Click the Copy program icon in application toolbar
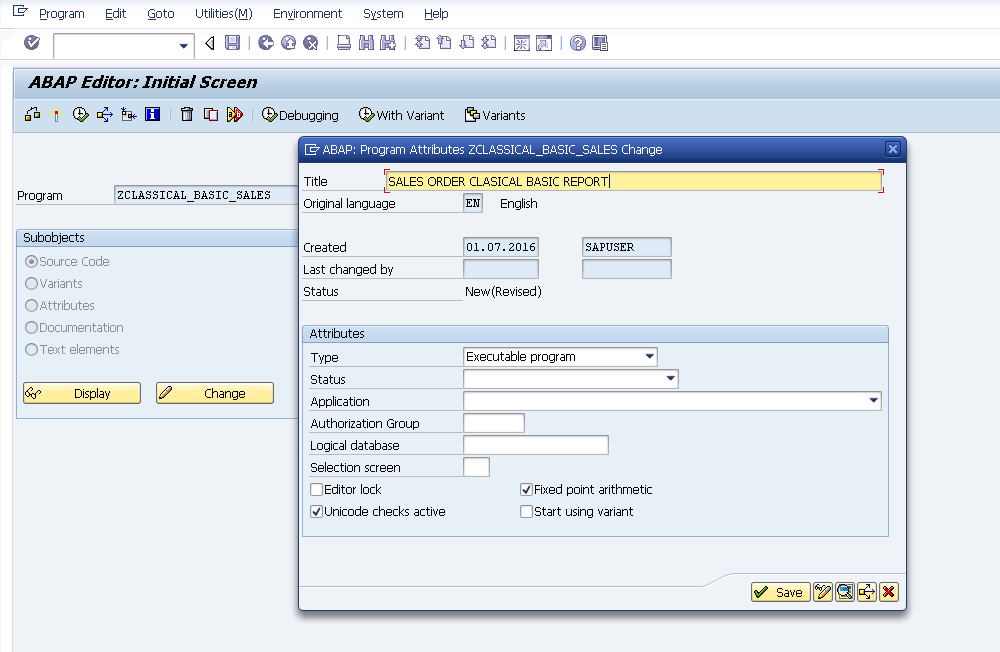 [209, 114]
